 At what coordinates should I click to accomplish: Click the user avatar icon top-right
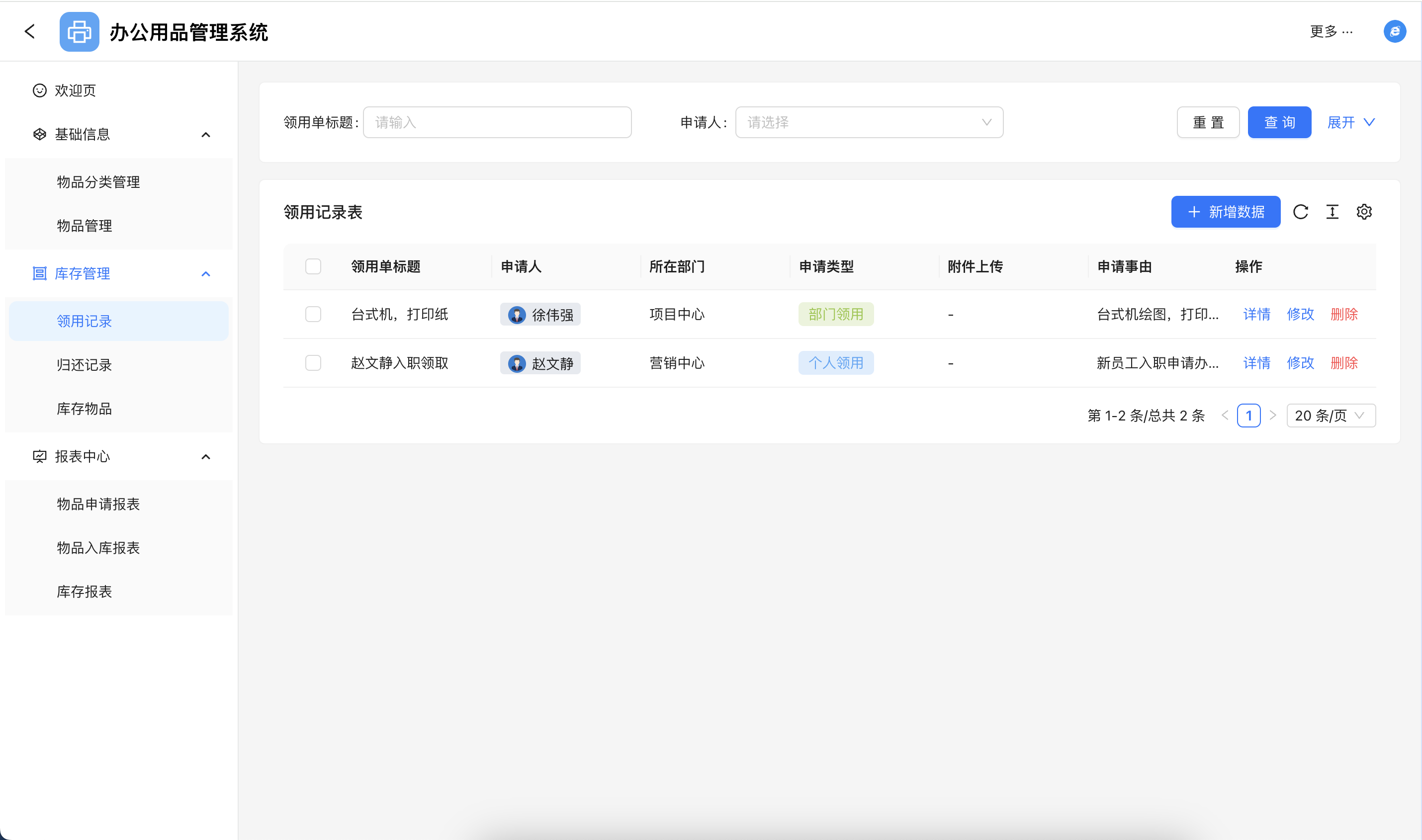[1394, 31]
